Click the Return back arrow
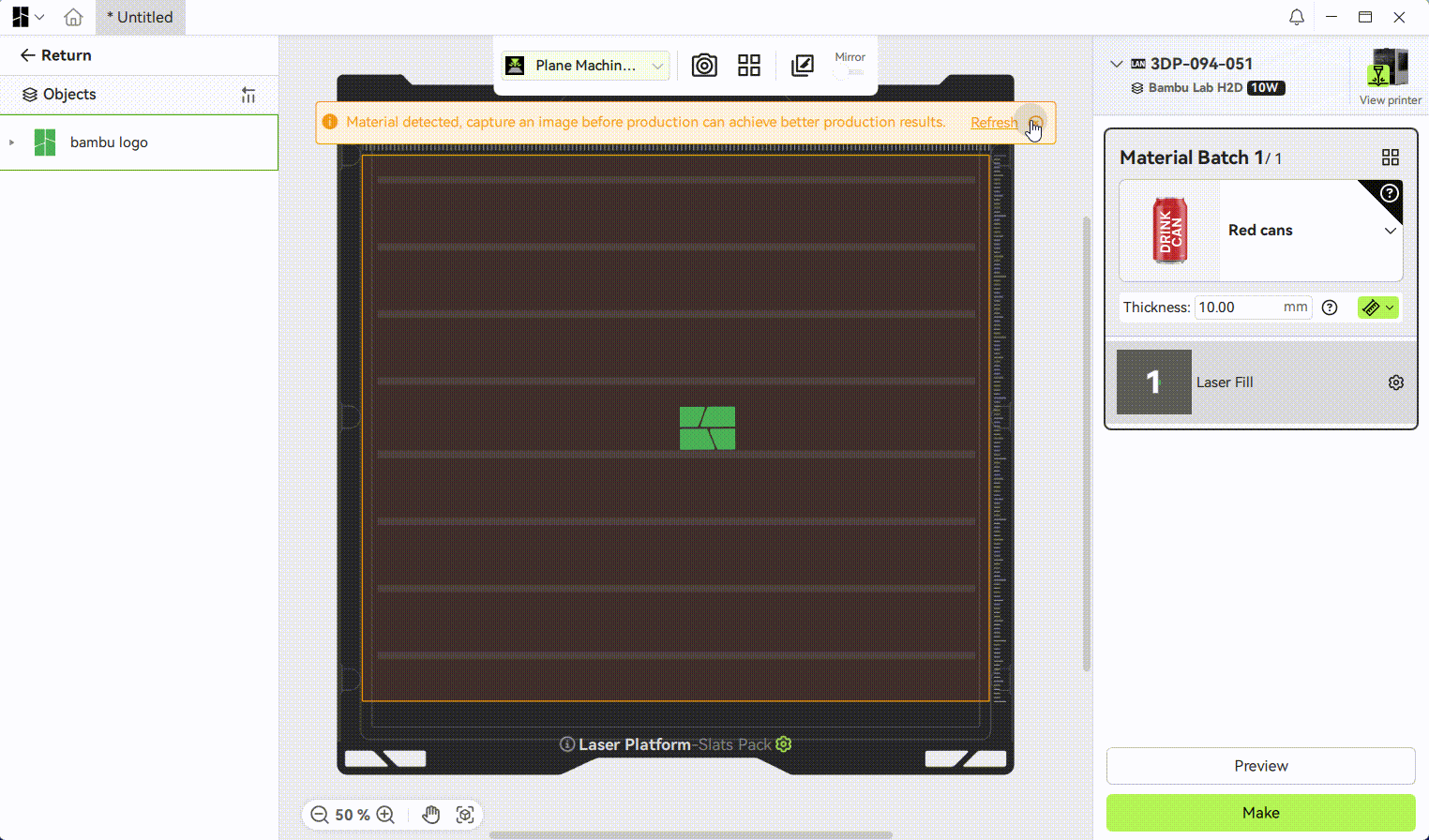The image size is (1429, 840). tap(28, 55)
